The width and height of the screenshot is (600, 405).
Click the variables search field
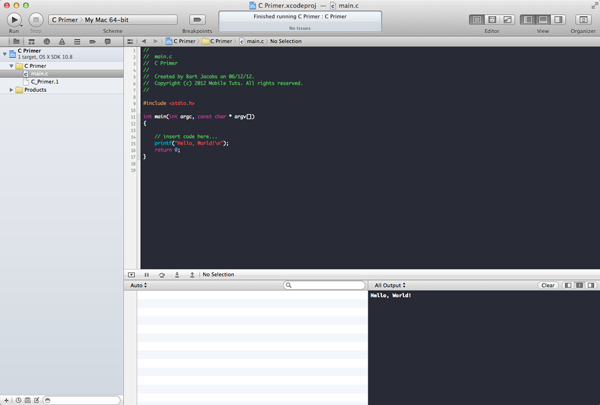pyautogui.click(x=324, y=286)
